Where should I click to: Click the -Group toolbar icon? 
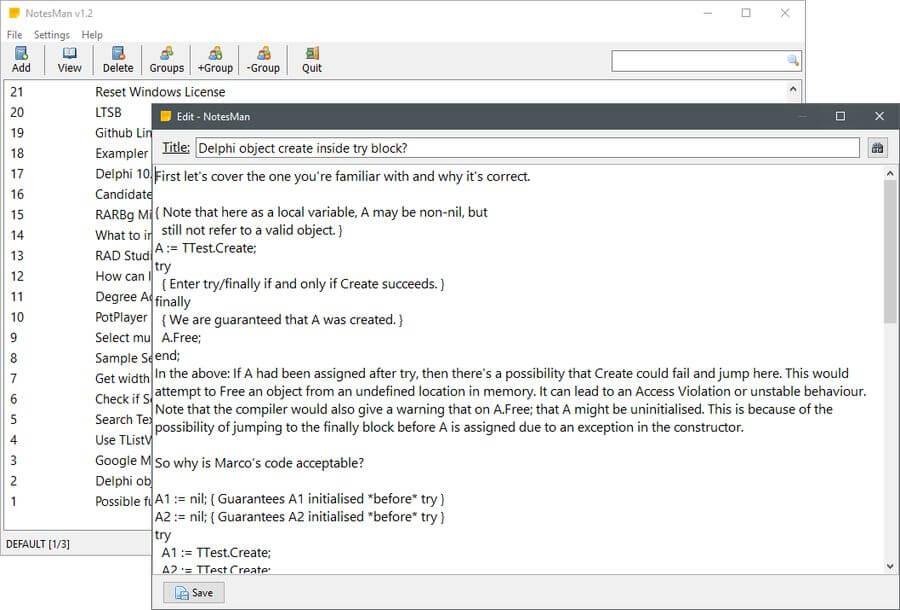click(263, 60)
